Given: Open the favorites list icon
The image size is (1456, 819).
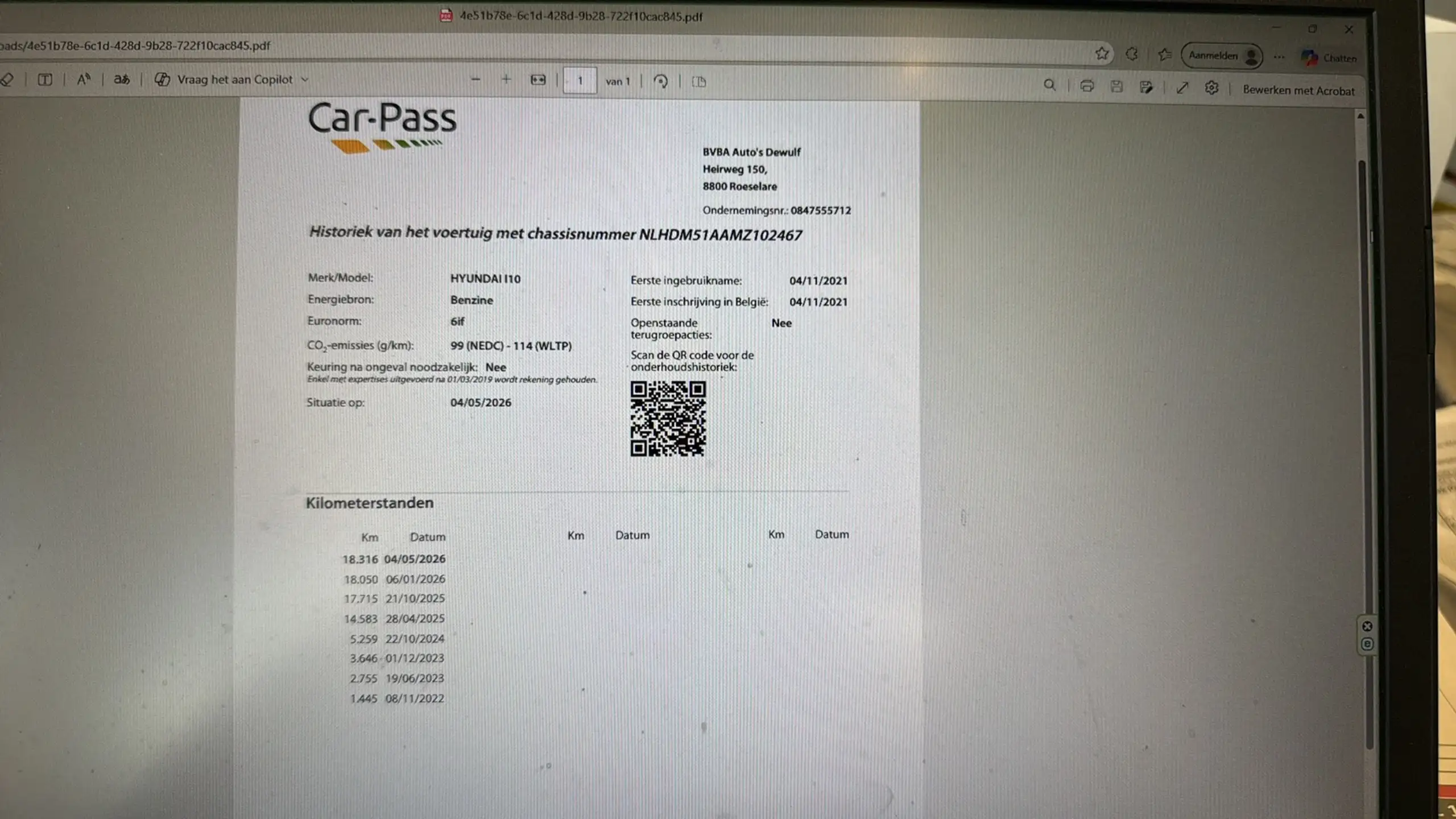Looking at the screenshot, I should (x=1164, y=55).
